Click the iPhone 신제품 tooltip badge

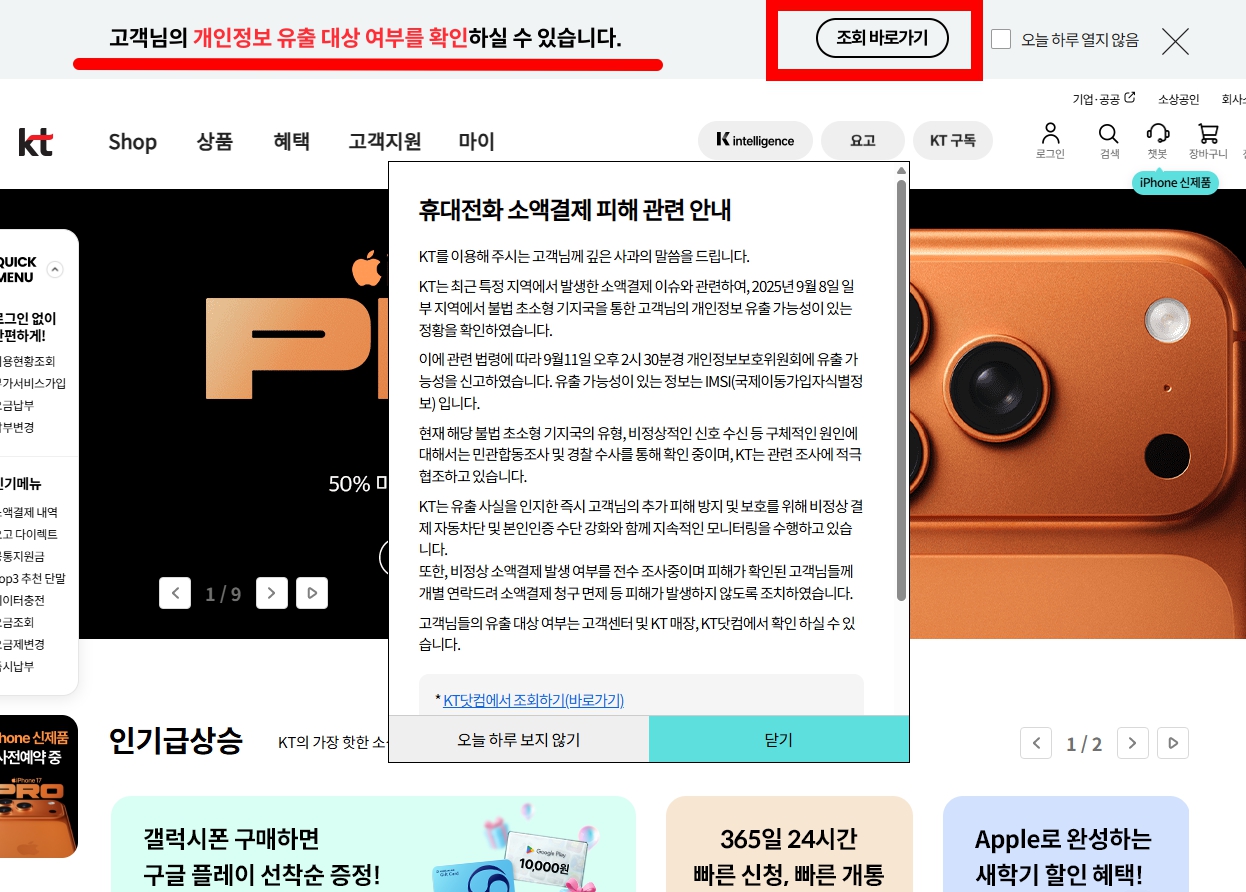(1175, 182)
